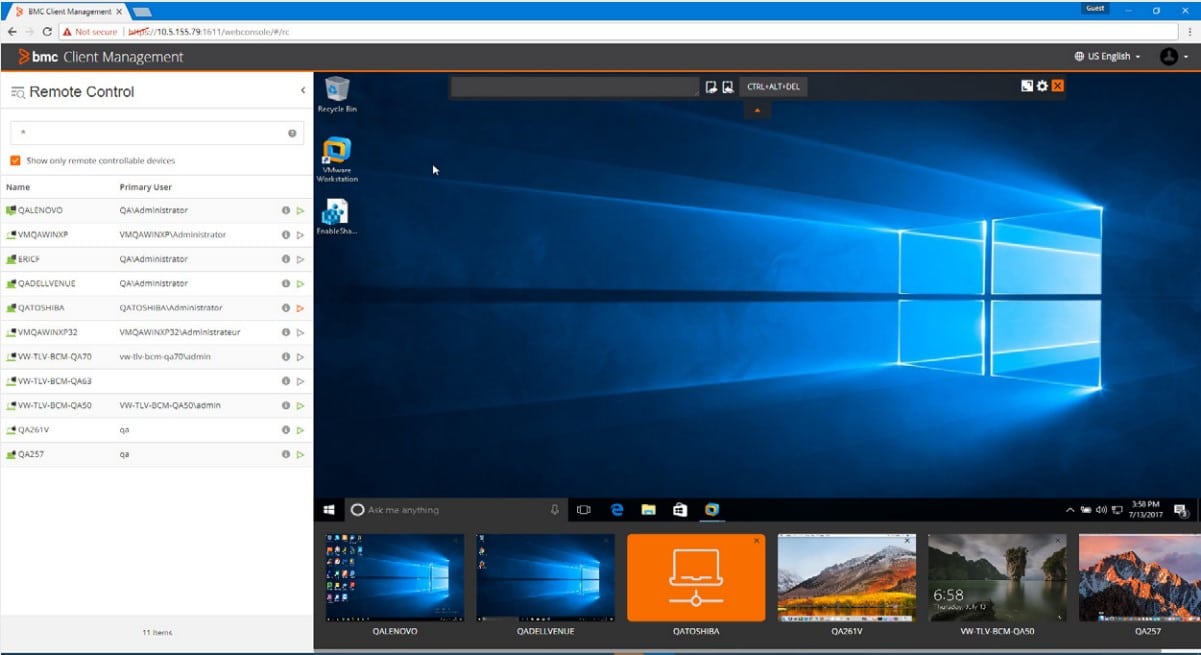Screen dimensions: 1201x655
Task: Go back in browser
Action: [x=12, y=31]
